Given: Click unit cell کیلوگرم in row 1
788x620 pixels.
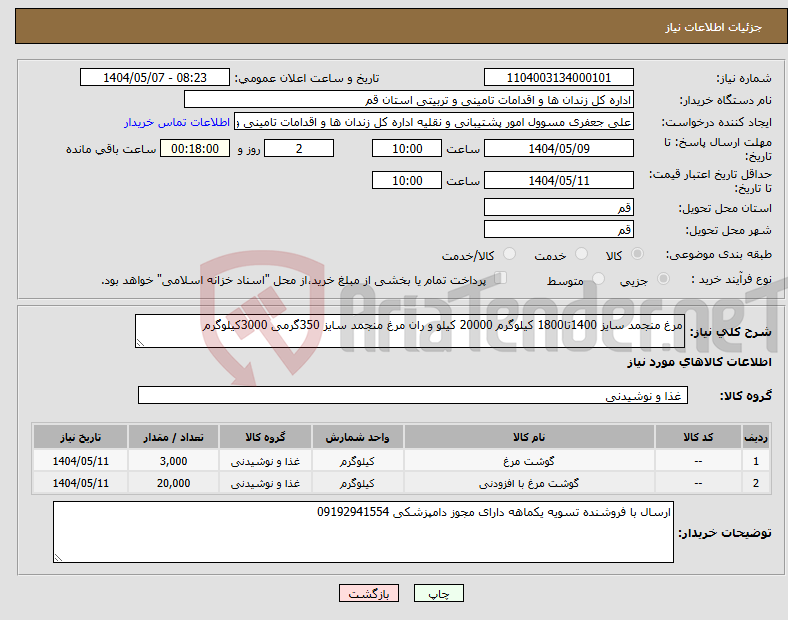Looking at the screenshot, I should click(357, 461).
